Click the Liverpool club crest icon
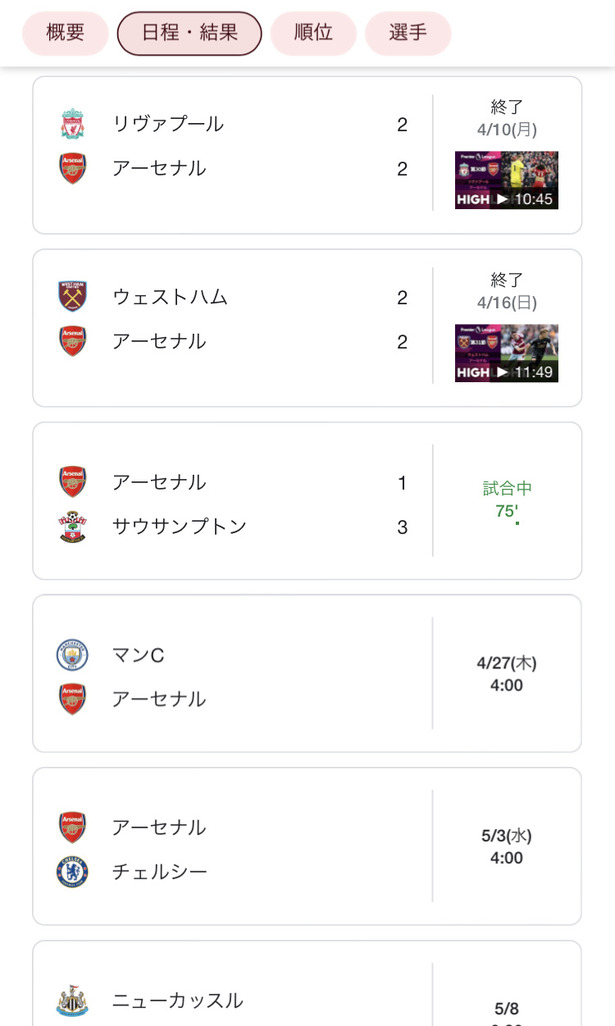The width and height of the screenshot is (615, 1026). (x=72, y=125)
